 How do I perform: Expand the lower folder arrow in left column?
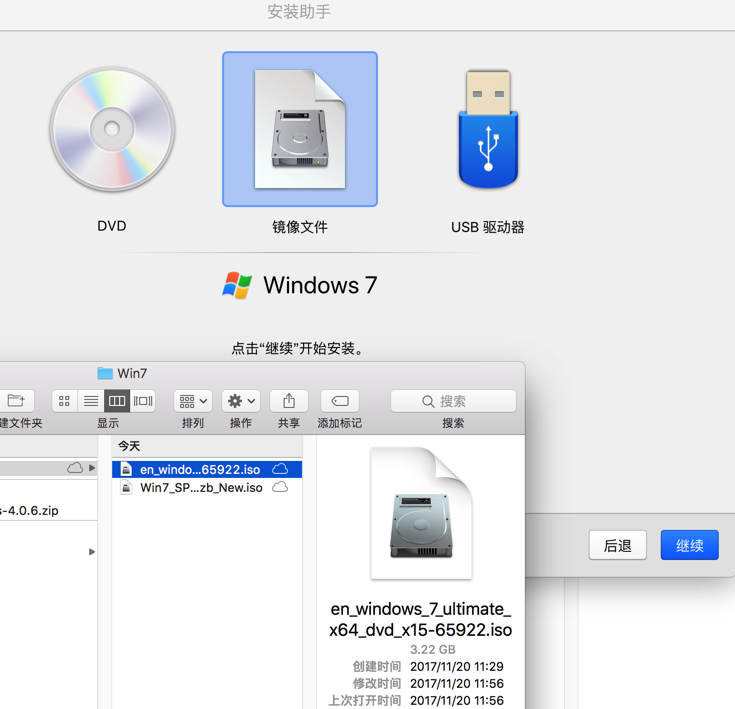(92, 552)
